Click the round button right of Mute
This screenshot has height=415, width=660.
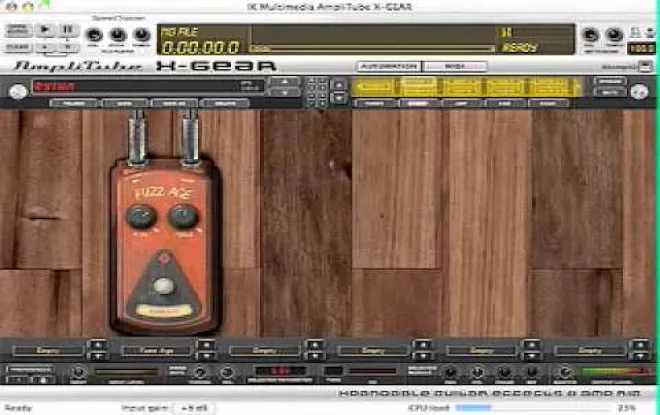(639, 91)
